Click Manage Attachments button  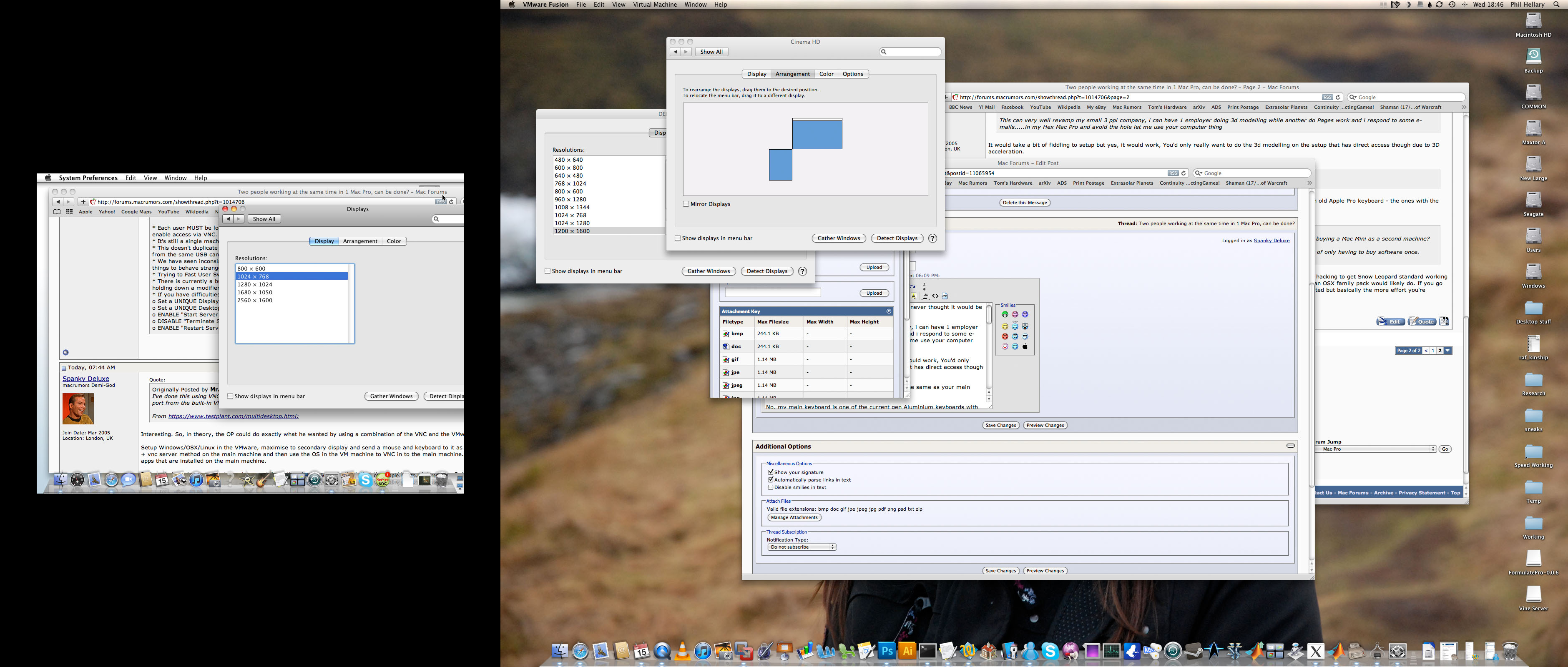(794, 517)
